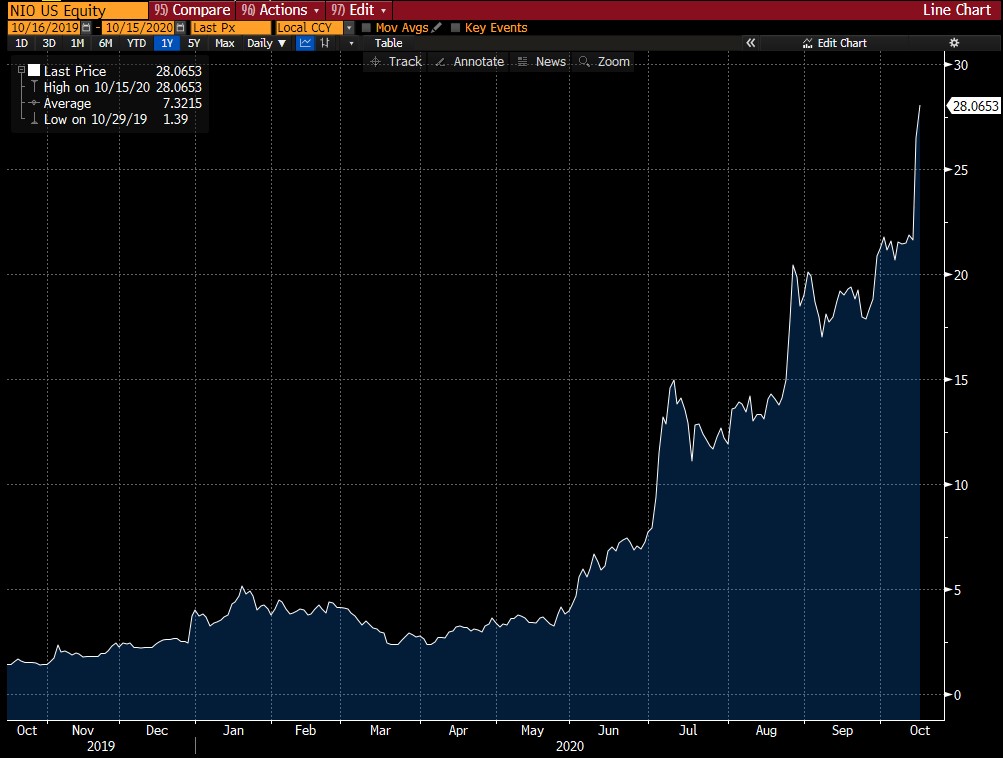Click the Last Px field
1003x758 pixels.
pyautogui.click(x=230, y=28)
